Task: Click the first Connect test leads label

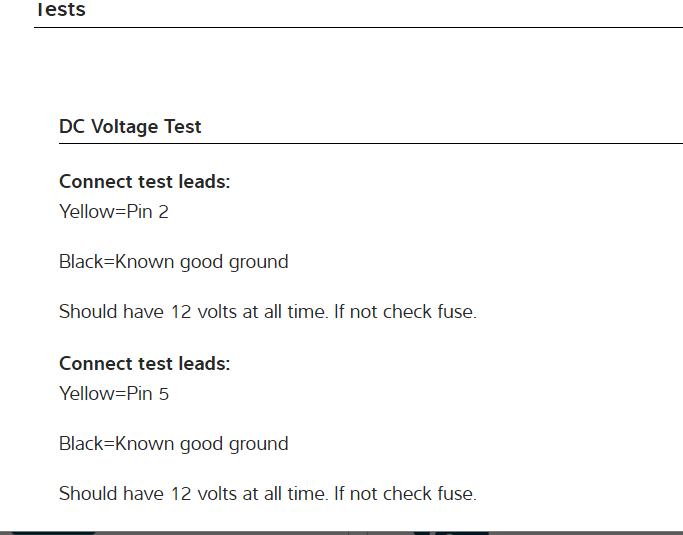Action: pos(145,182)
